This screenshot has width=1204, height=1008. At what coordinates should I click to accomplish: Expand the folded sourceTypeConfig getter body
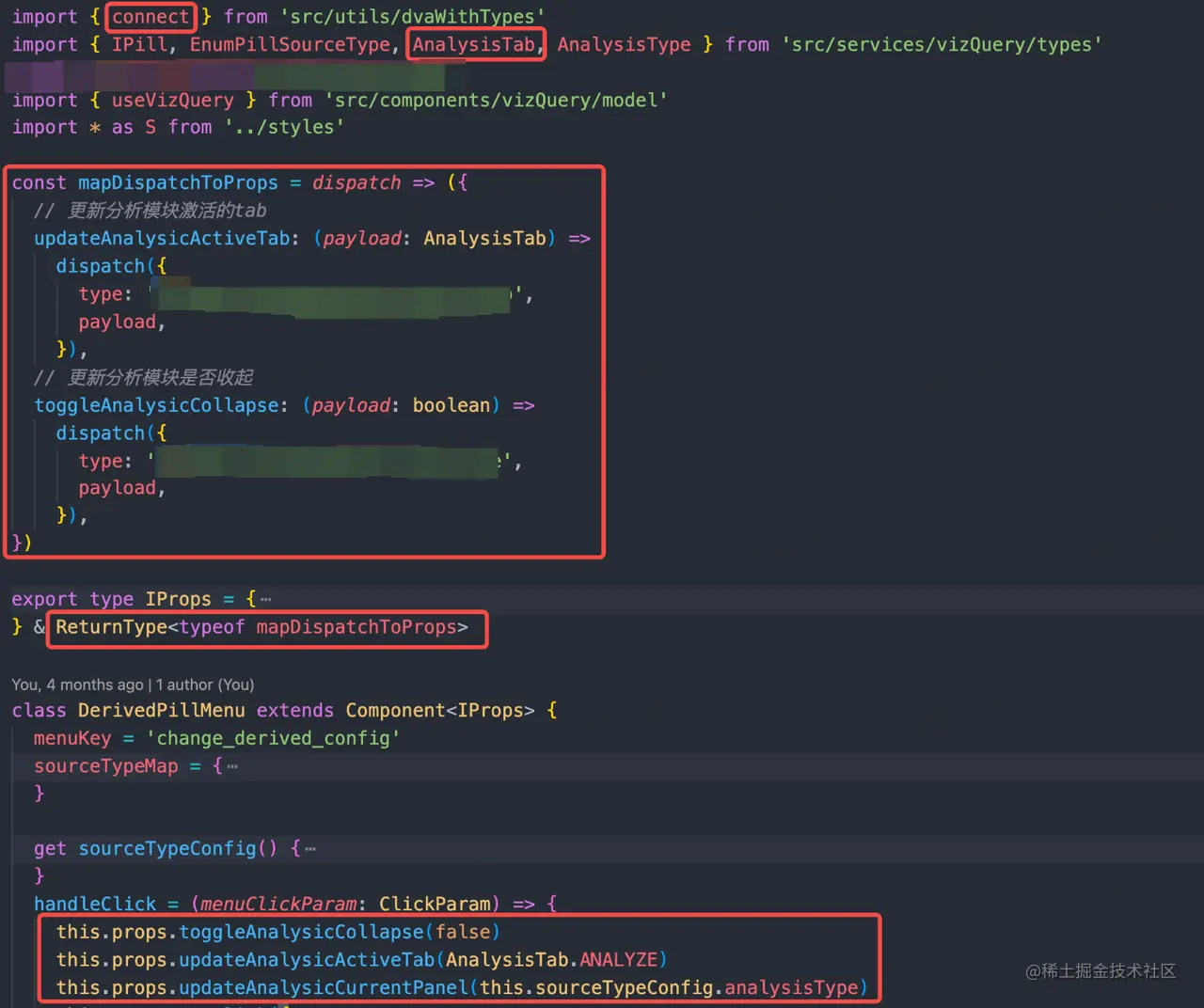[310, 849]
